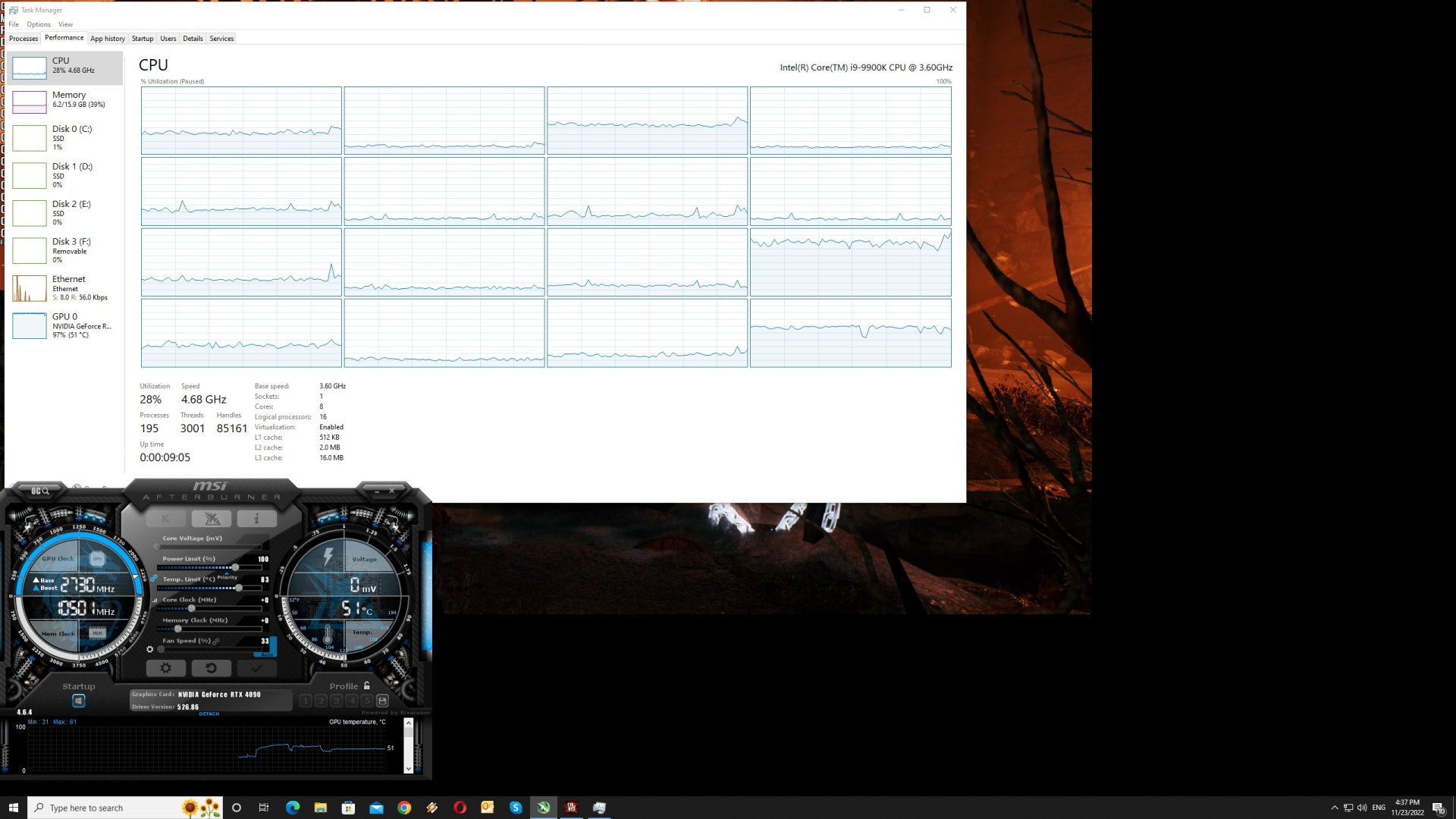The image size is (1456, 819).
Task: Toggle the Apply at Startup Windows button
Action: point(78,701)
